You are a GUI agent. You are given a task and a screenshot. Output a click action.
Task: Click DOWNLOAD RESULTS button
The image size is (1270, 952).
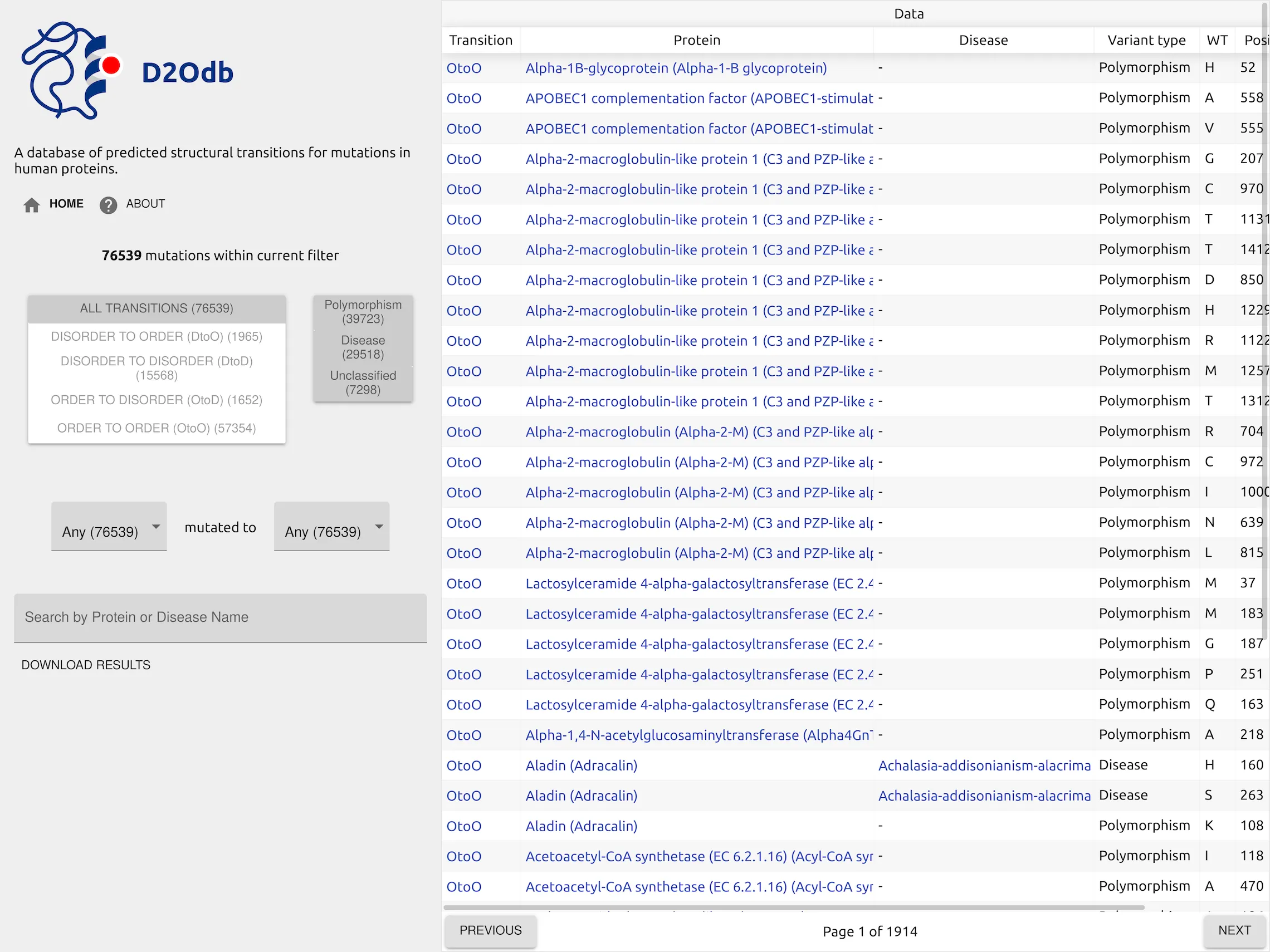(x=86, y=665)
